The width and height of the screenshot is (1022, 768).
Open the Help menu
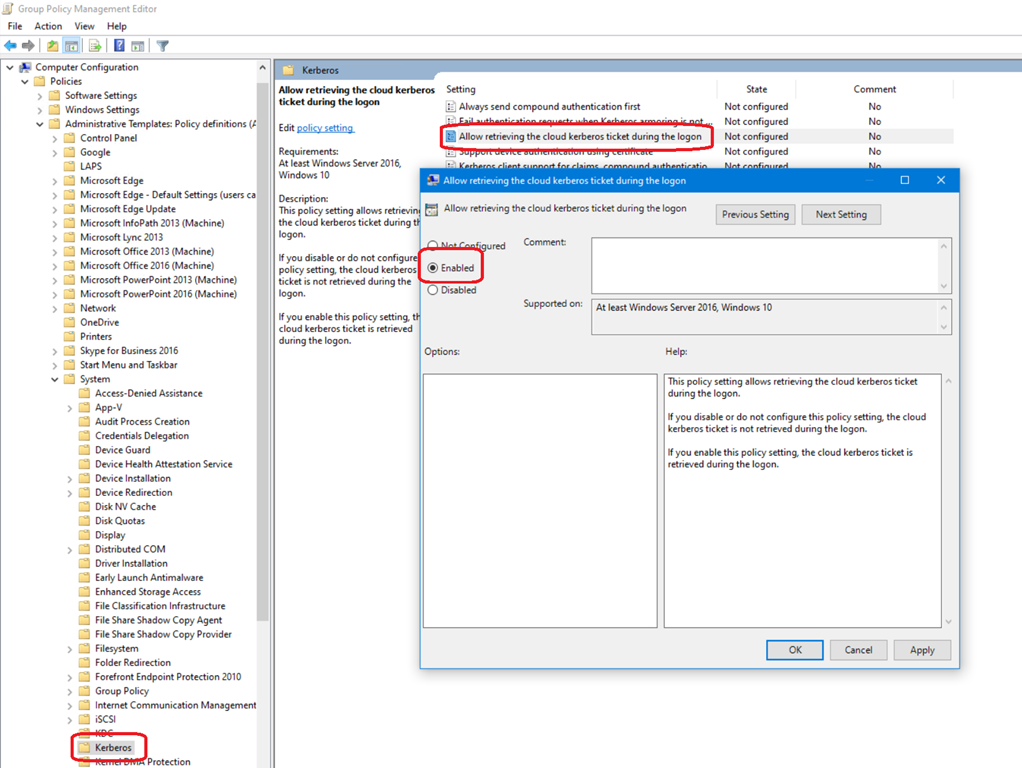tap(117, 26)
